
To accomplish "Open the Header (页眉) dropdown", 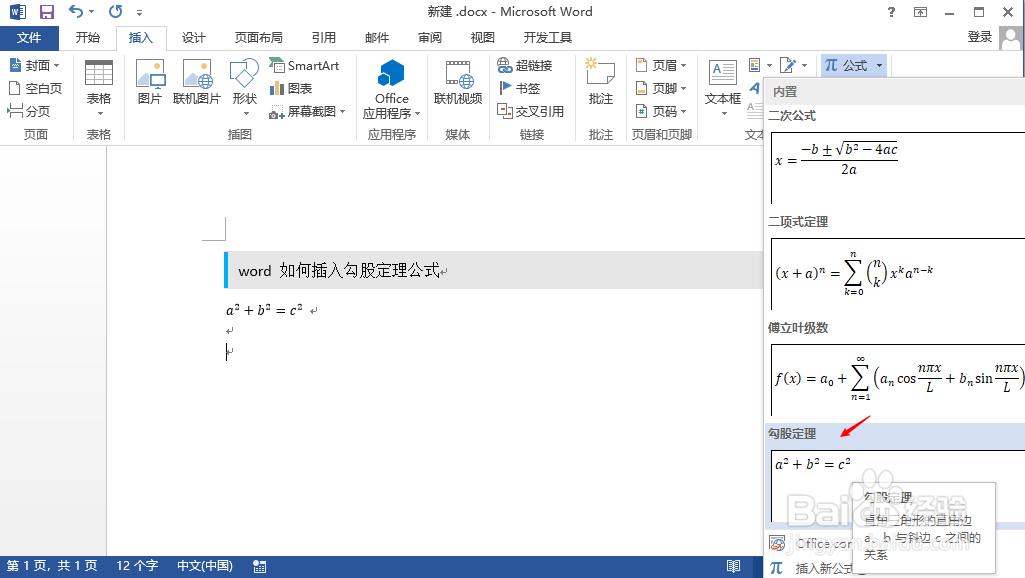I will pyautogui.click(x=661, y=65).
